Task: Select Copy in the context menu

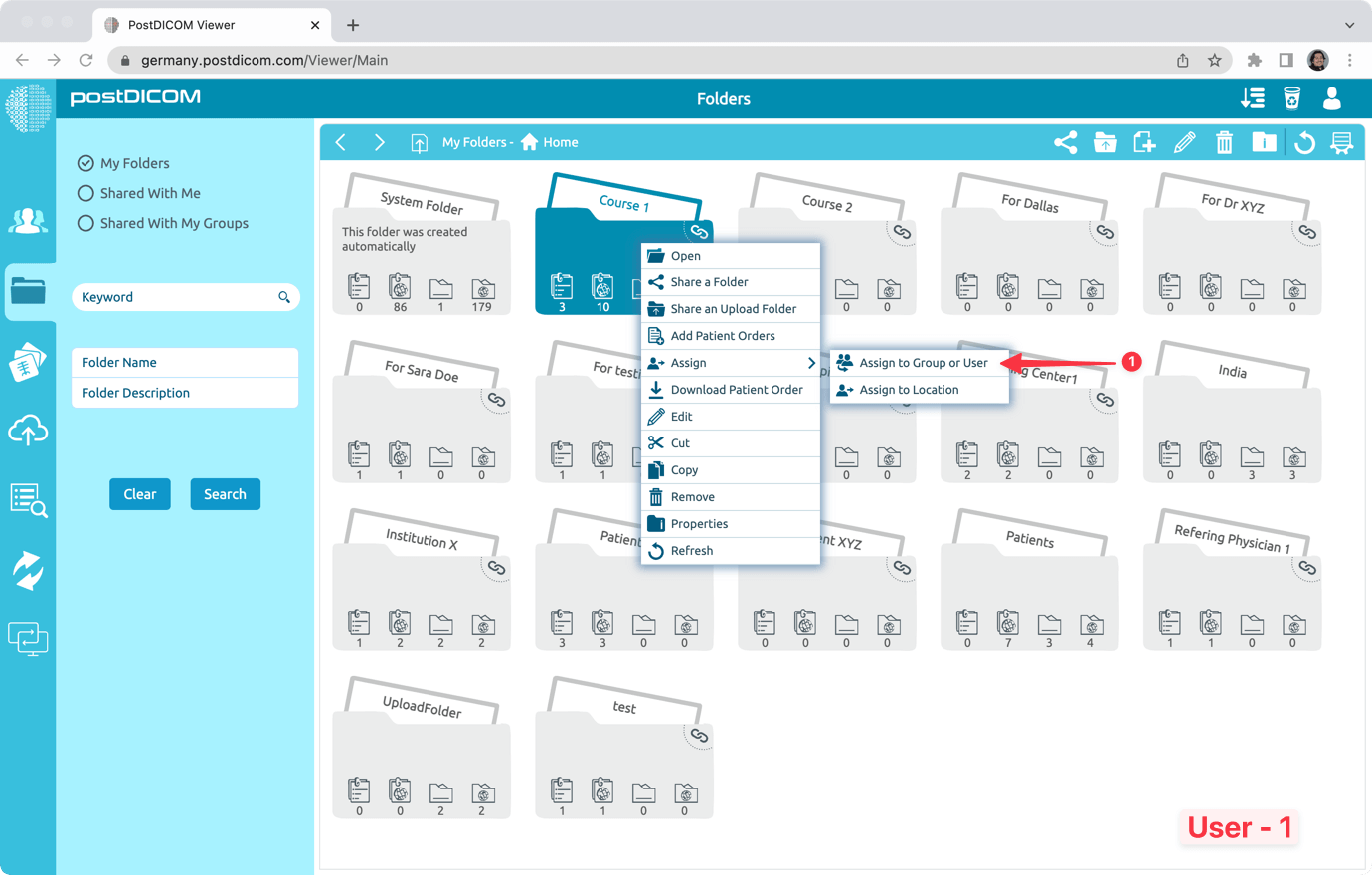Action: [685, 469]
